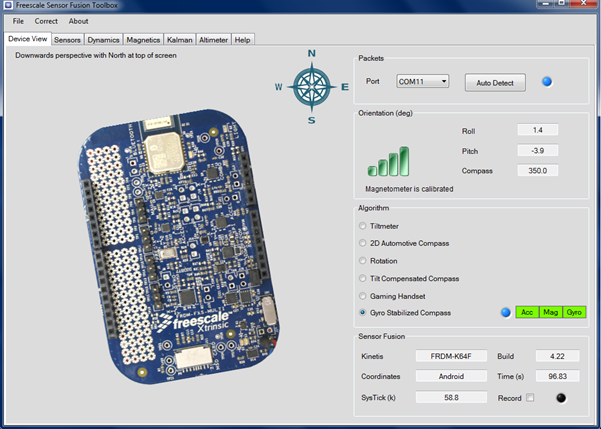Switch to the Magnetics tab

tap(143, 40)
